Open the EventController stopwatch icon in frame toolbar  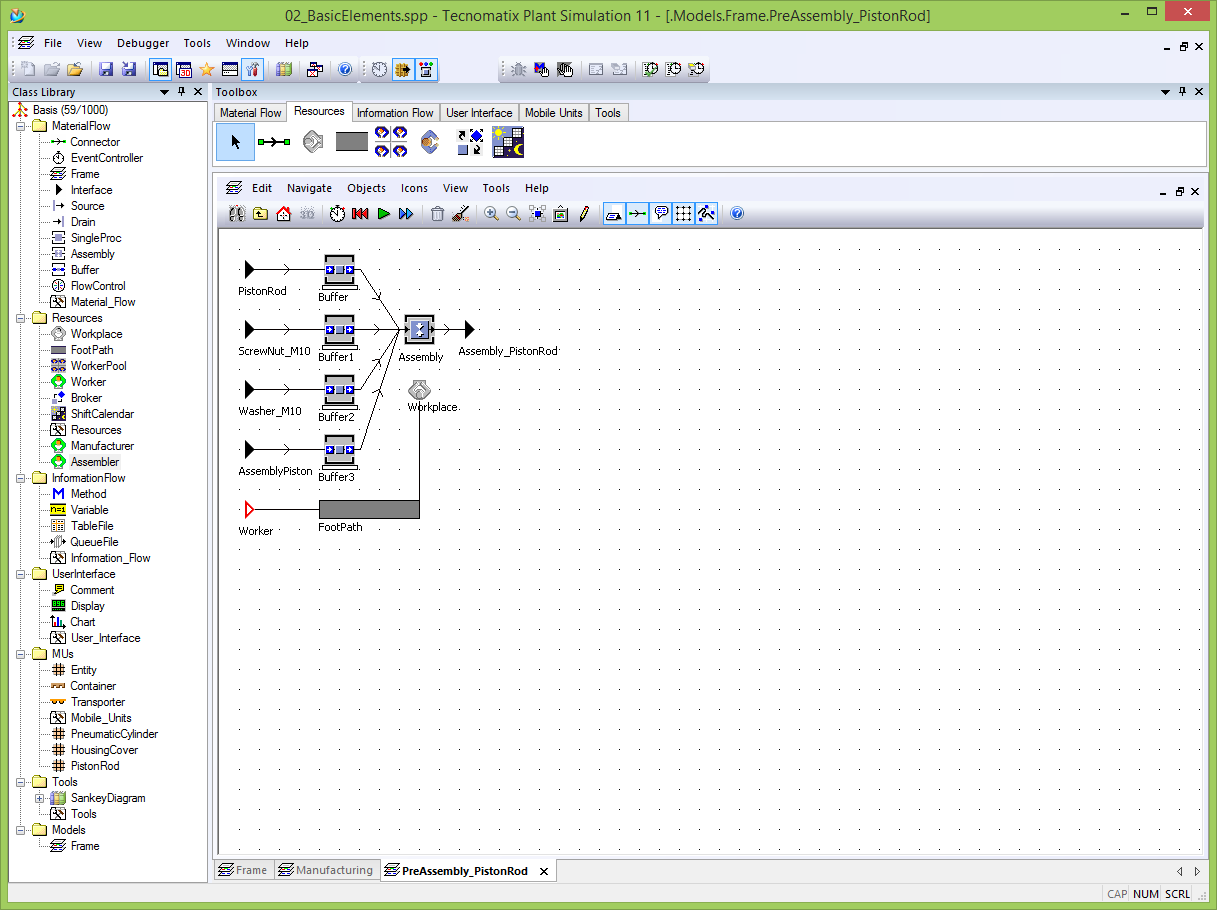point(338,214)
